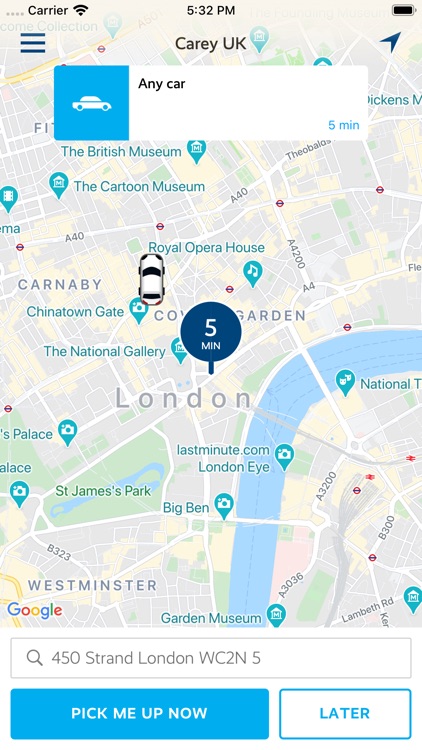
Task: Tap the Chinatown Gate camera marker
Action: pos(139,309)
